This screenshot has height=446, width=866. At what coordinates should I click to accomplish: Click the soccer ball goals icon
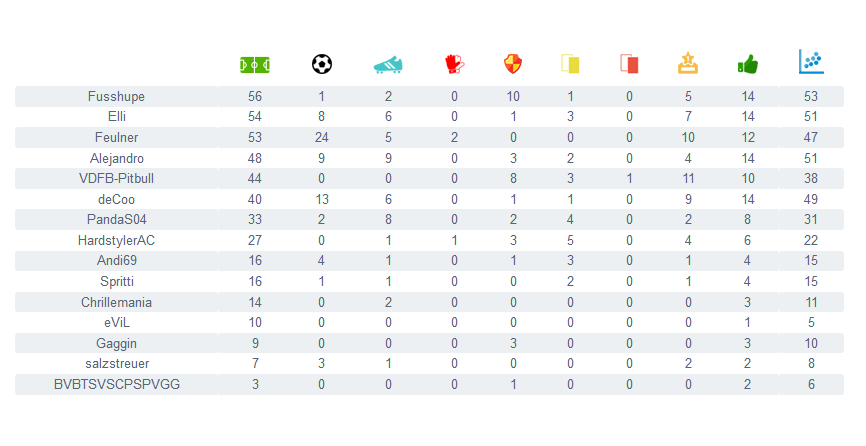coord(321,64)
